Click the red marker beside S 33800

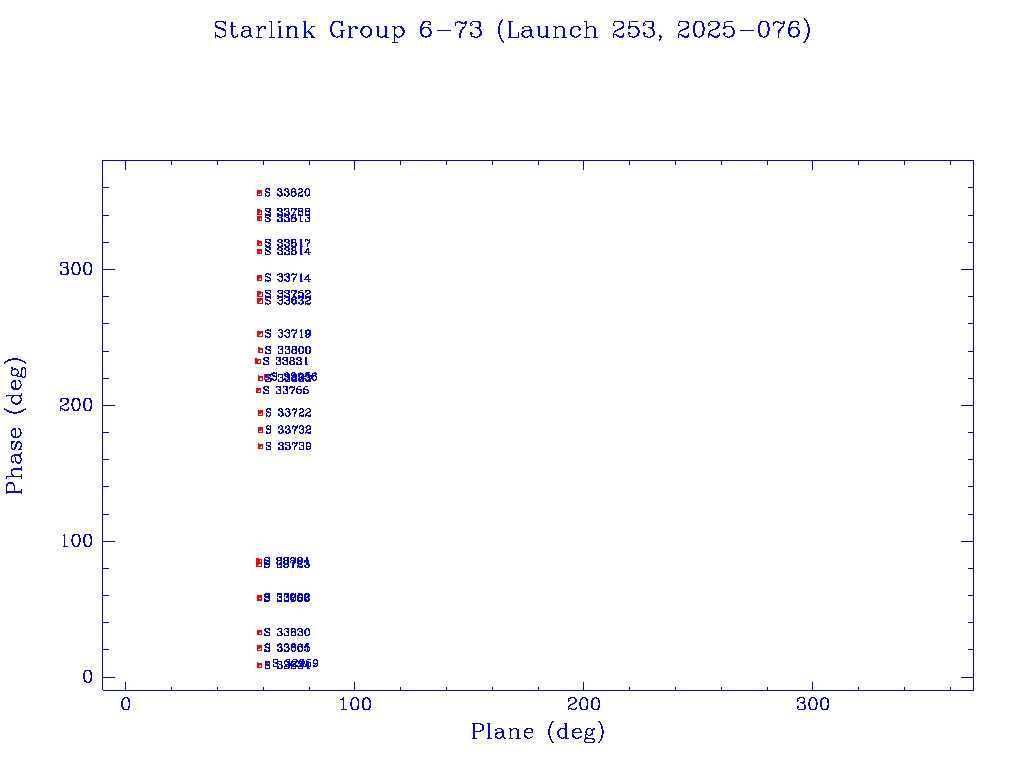coord(260,351)
